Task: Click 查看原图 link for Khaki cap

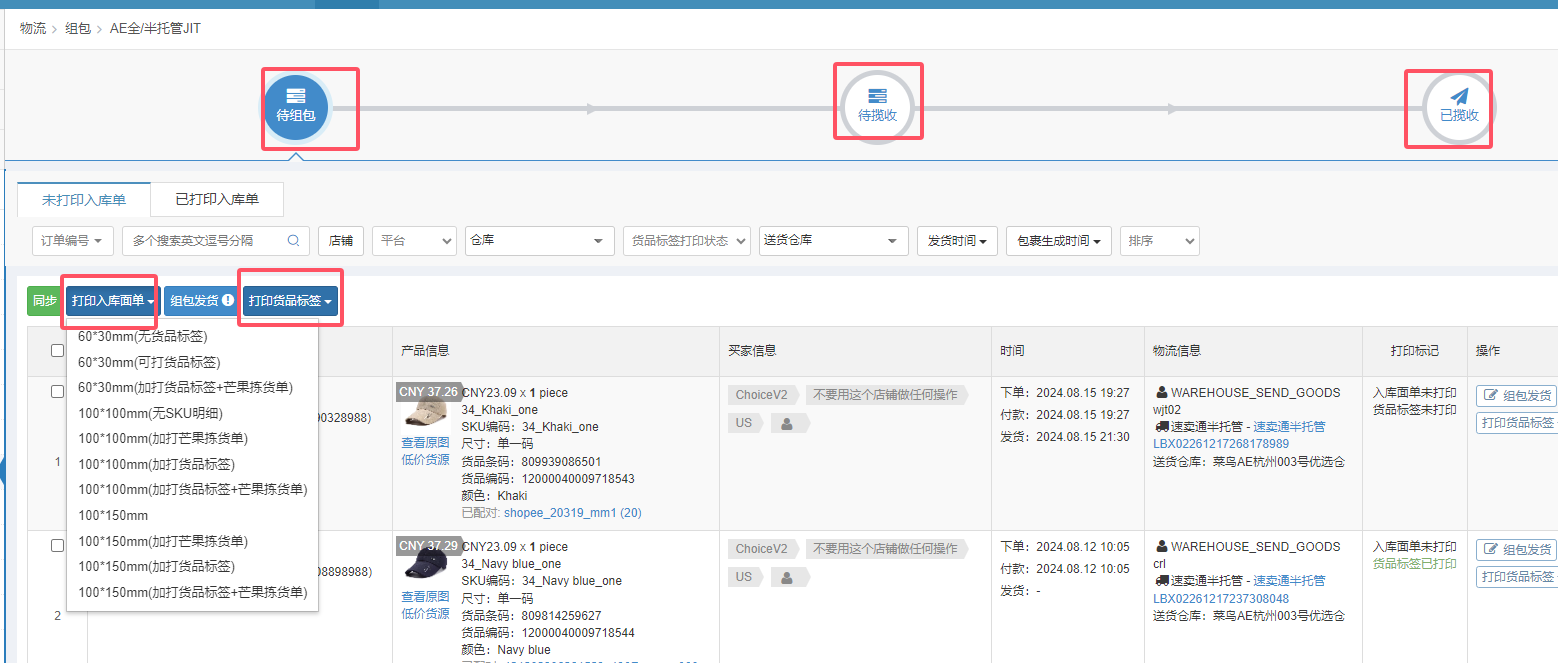Action: click(425, 442)
